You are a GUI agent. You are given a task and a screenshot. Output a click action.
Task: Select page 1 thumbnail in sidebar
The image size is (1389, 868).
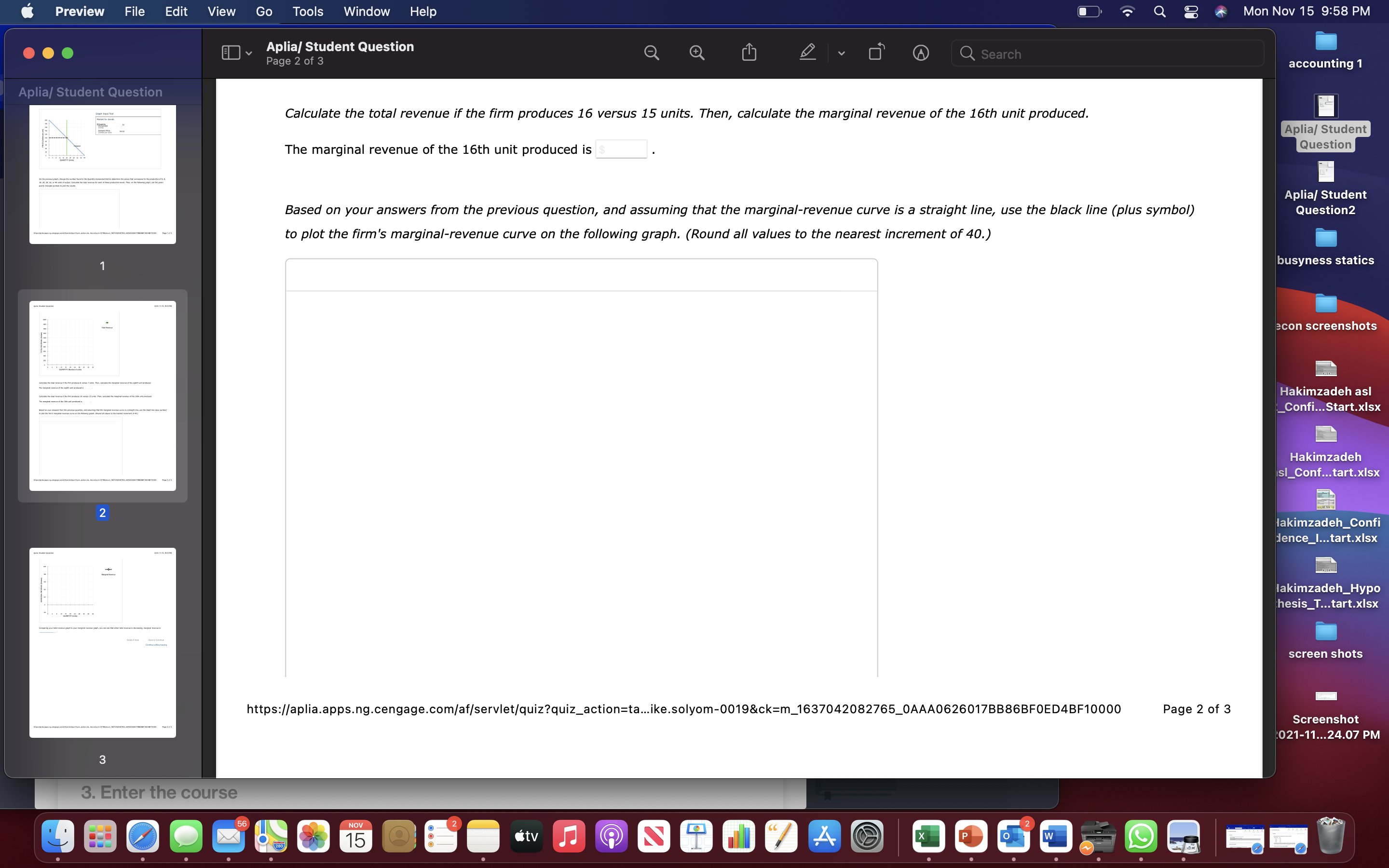click(x=103, y=175)
